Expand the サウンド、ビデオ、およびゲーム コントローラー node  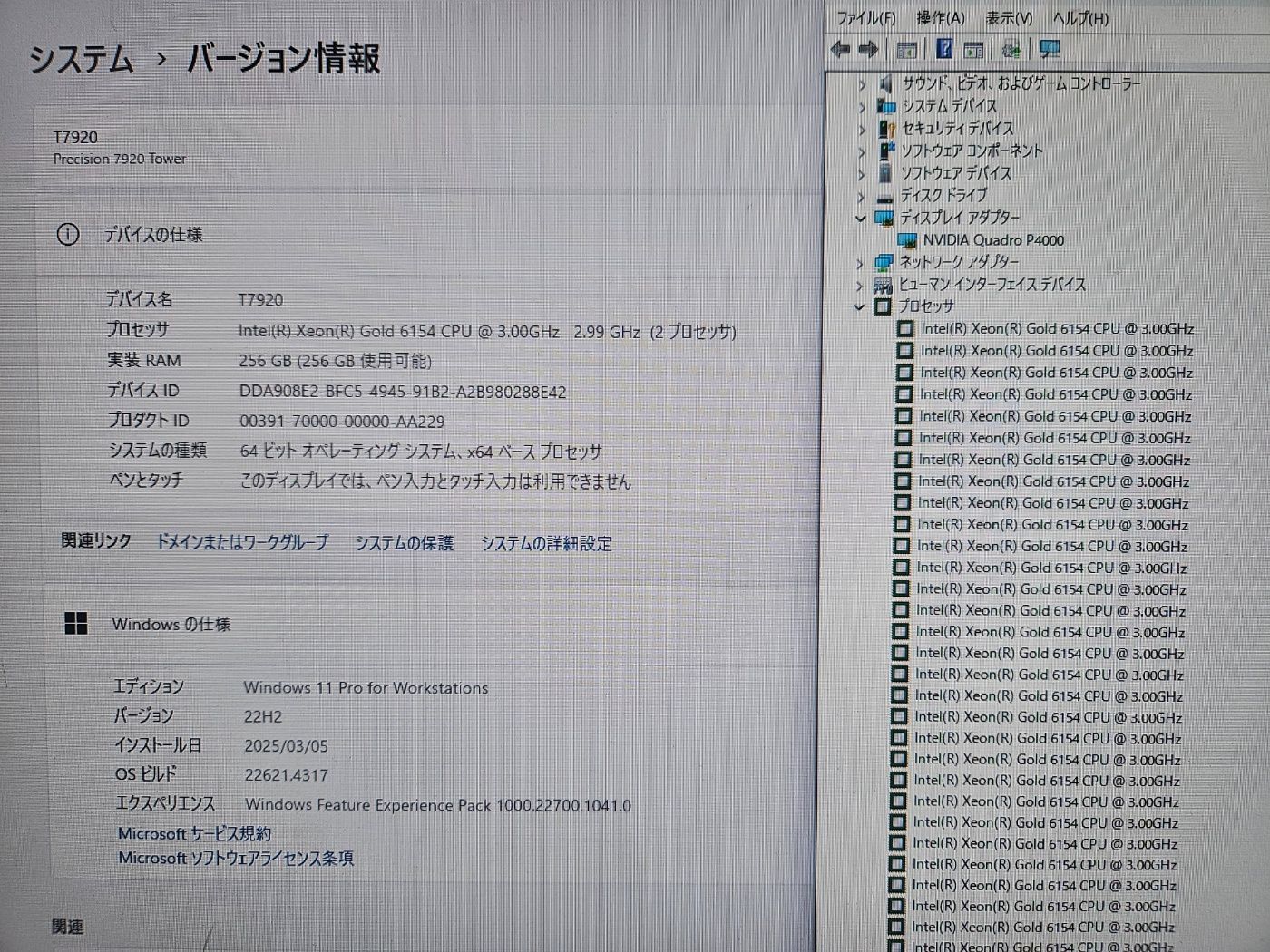[x=862, y=84]
